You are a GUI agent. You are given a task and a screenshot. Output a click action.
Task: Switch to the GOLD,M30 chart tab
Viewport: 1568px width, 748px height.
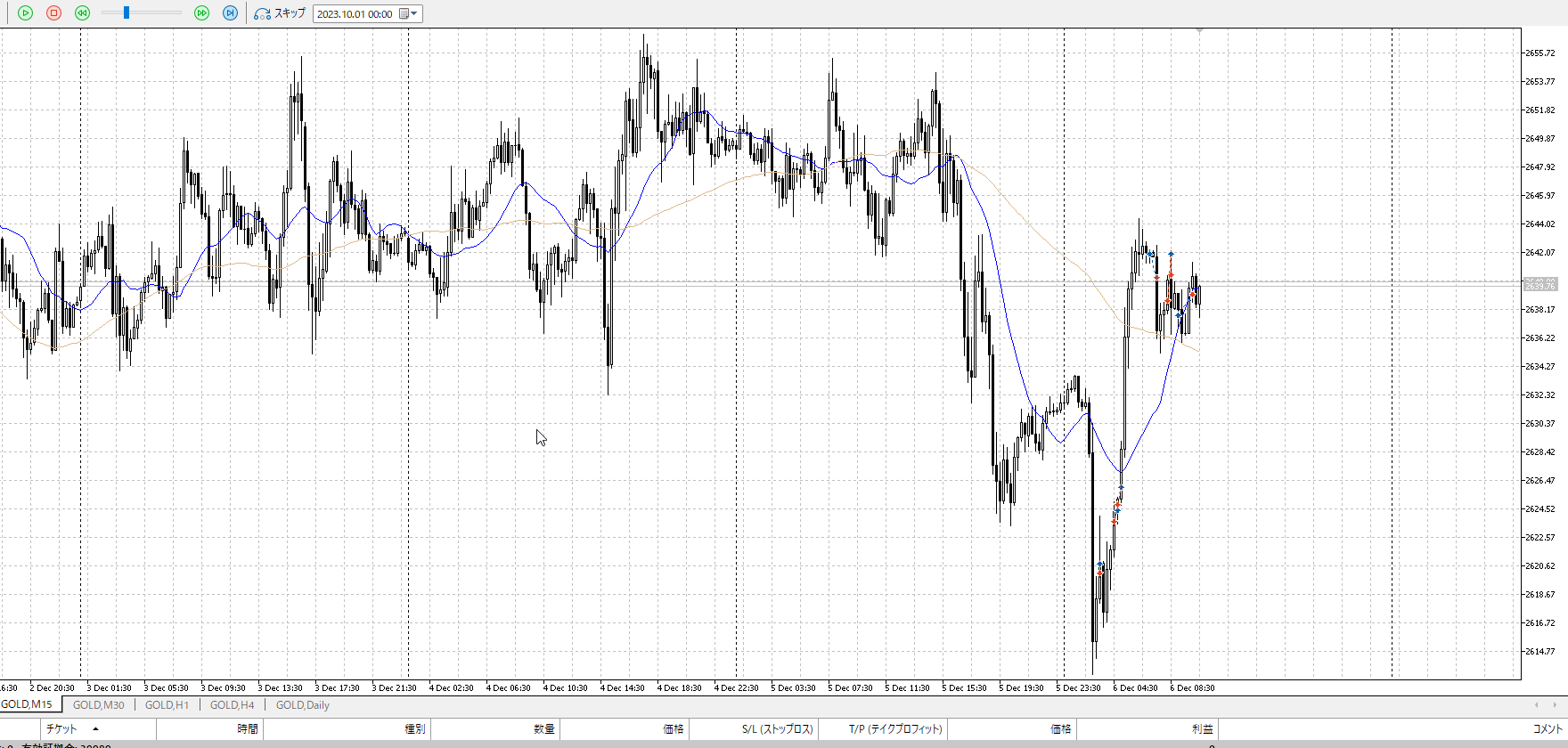click(x=98, y=705)
